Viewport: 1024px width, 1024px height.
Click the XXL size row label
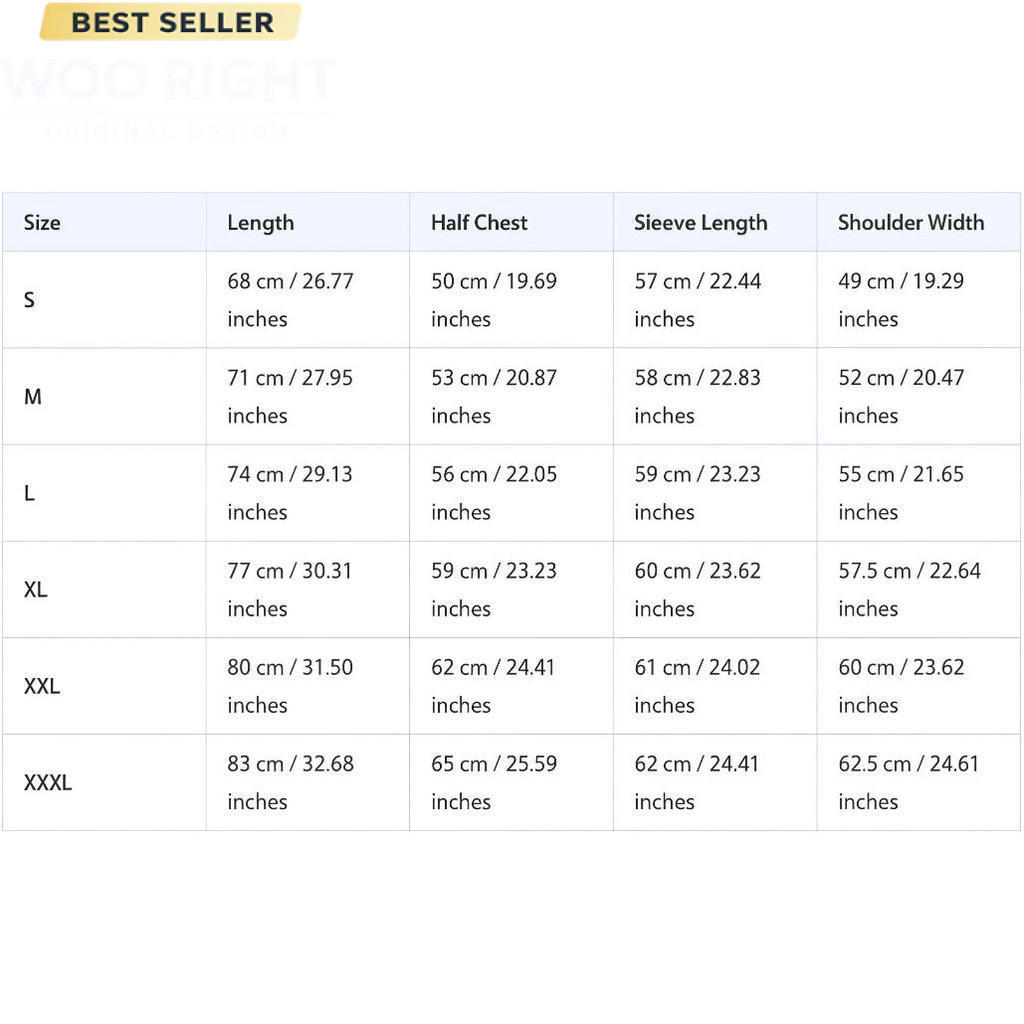42,686
